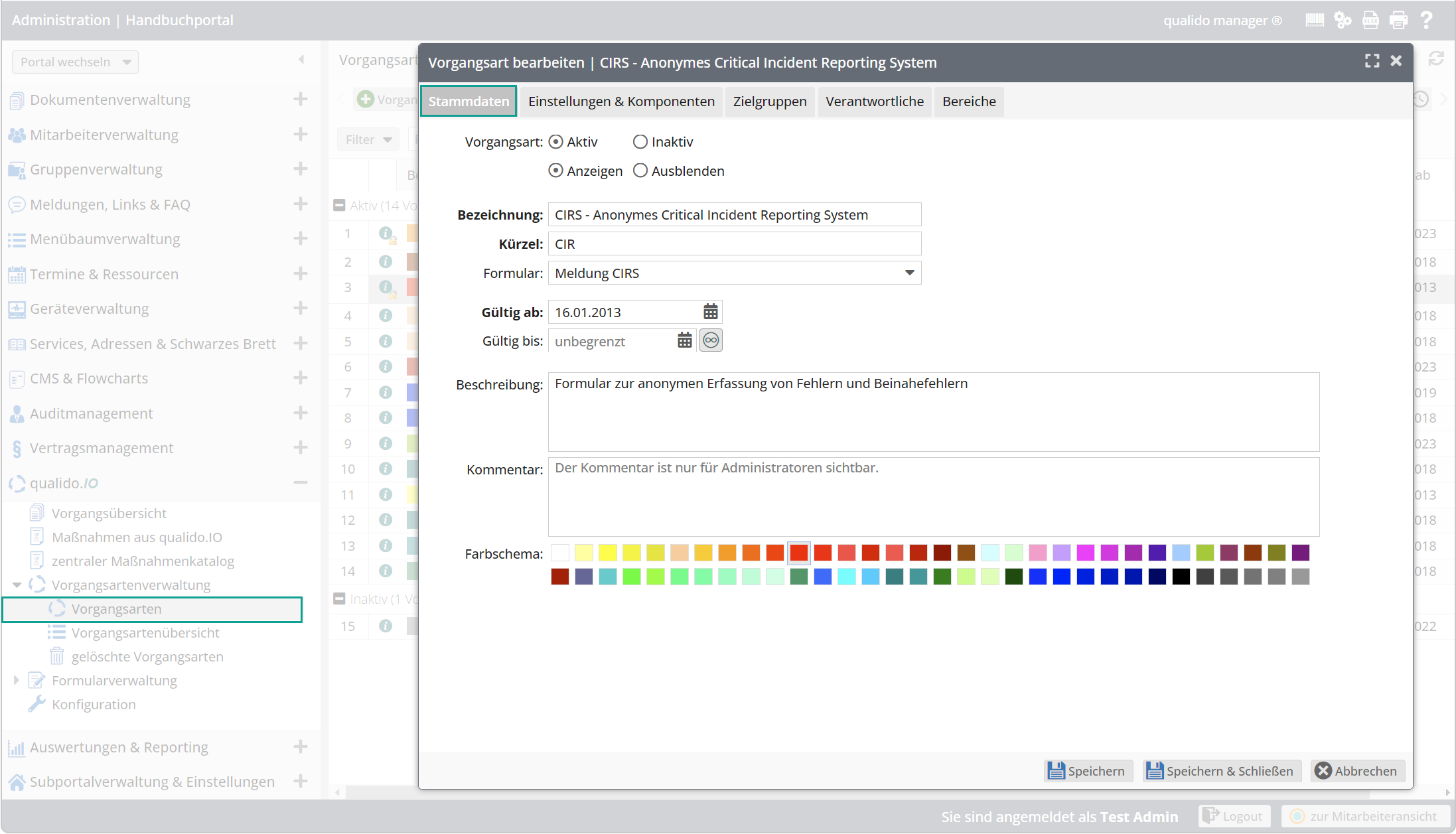1456x834 pixels.
Task: Switch to the Verantwortliche tab
Action: 875,101
